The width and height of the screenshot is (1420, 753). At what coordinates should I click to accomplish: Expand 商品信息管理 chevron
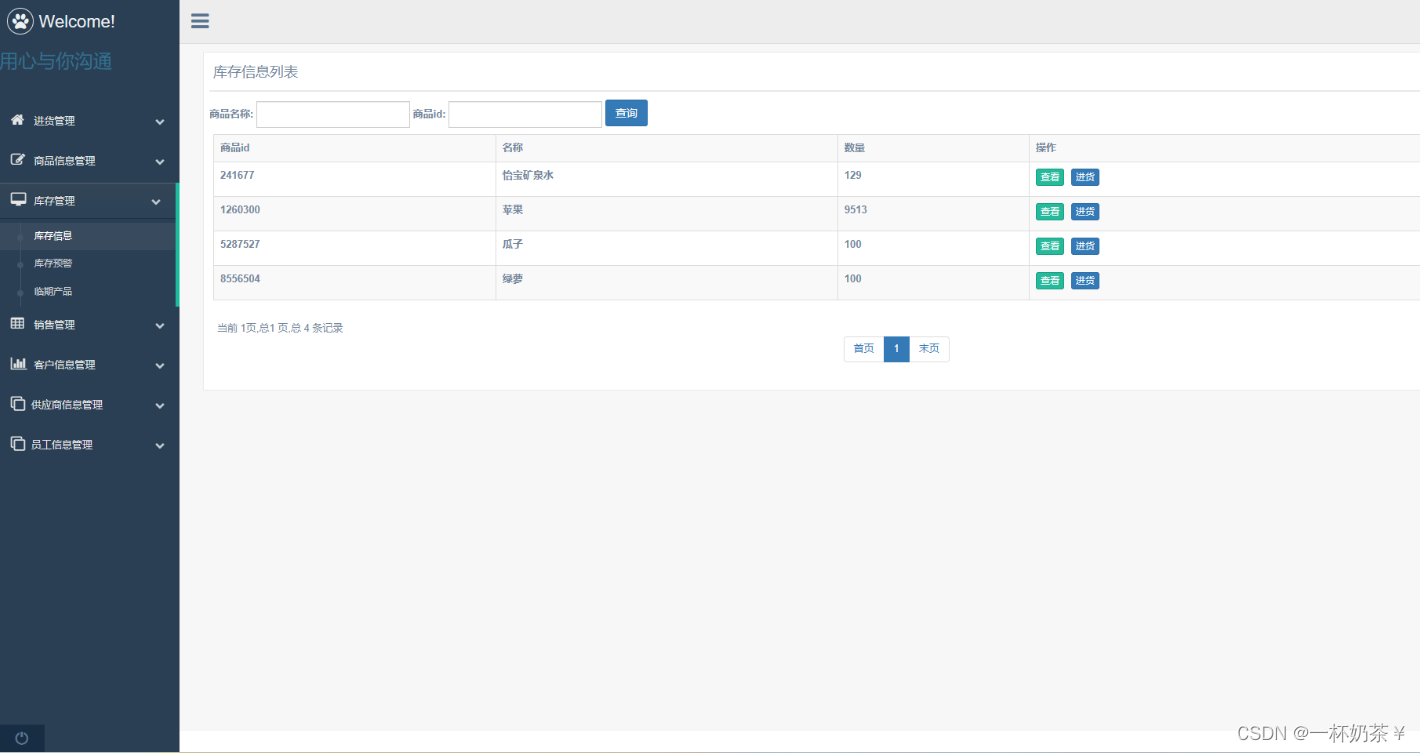[x=160, y=162]
